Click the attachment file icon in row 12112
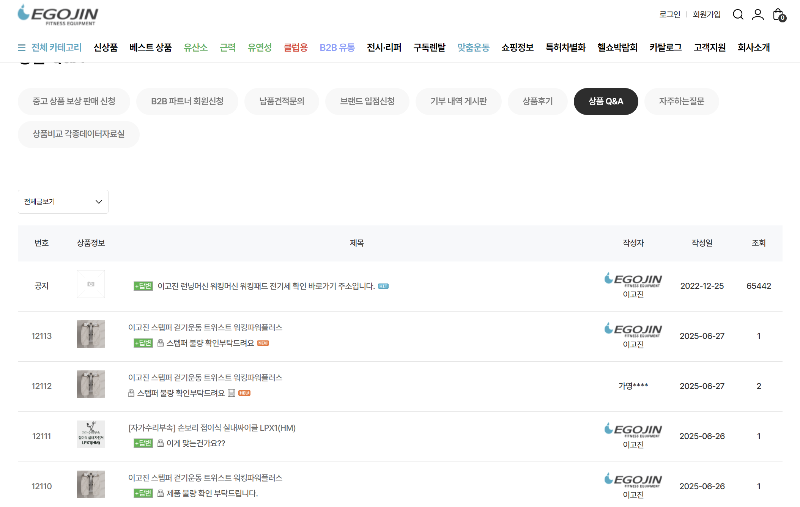800x507 pixels. coord(231,393)
